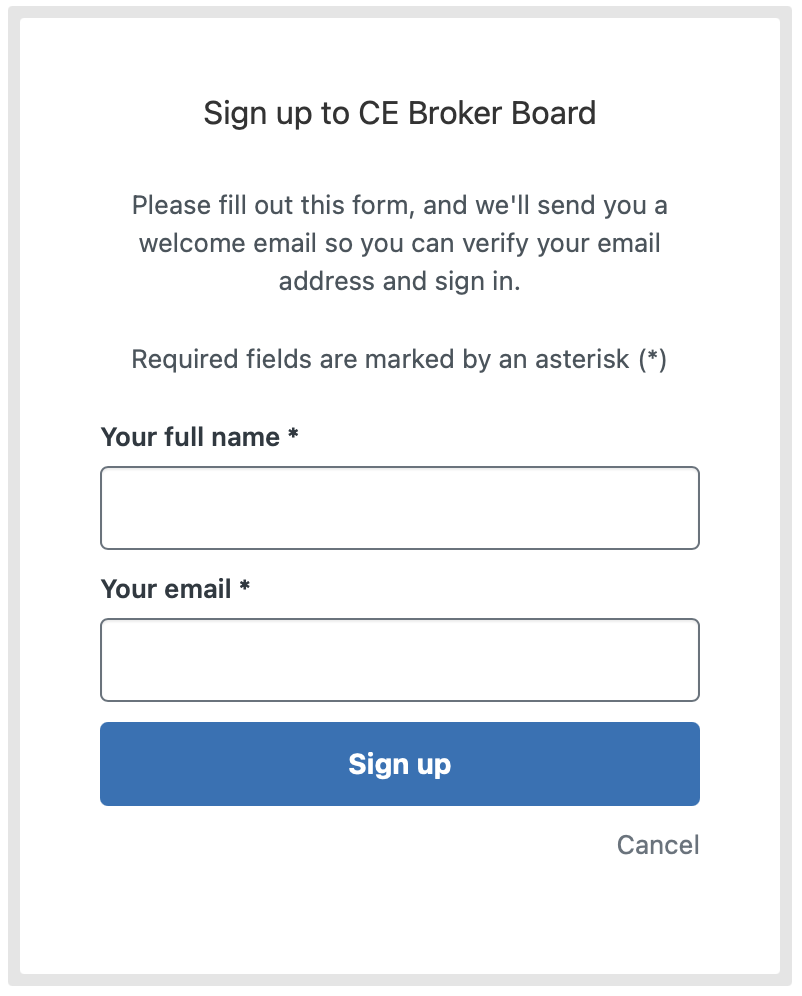
Task: Click the 'Your full name' text box
Action: [399, 508]
